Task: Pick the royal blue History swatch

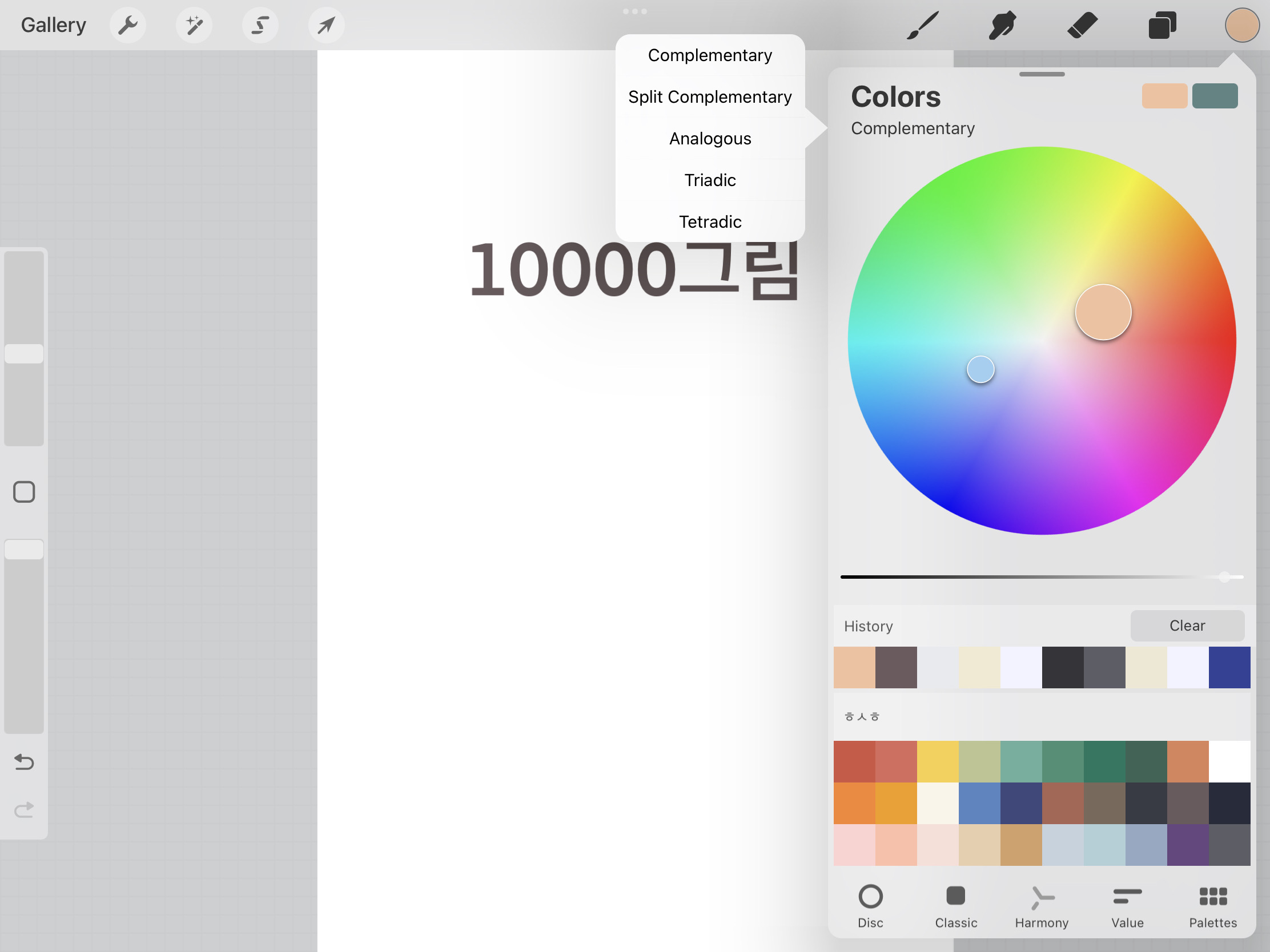Action: (x=1229, y=667)
